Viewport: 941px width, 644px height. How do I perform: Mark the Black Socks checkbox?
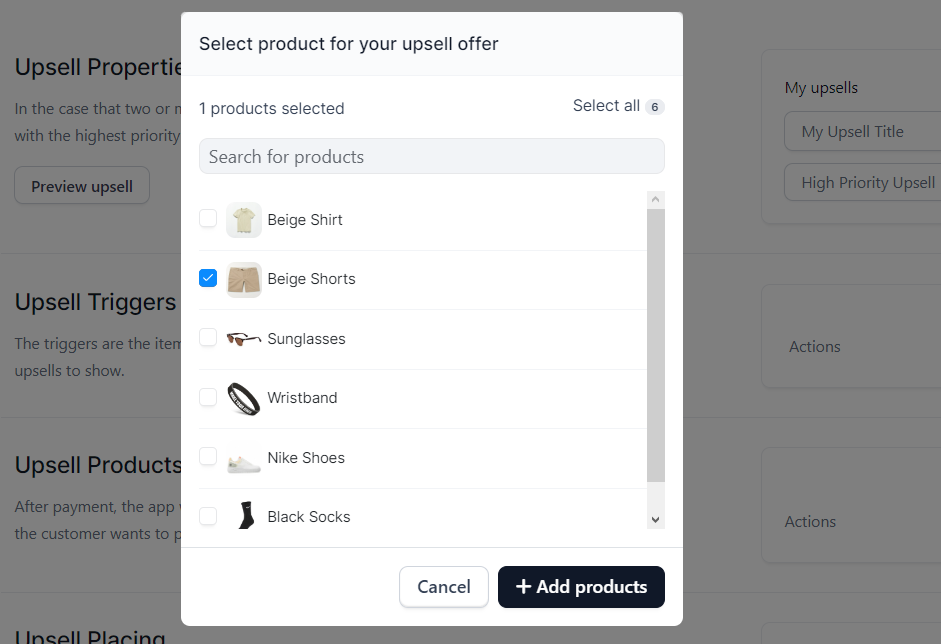(x=208, y=516)
